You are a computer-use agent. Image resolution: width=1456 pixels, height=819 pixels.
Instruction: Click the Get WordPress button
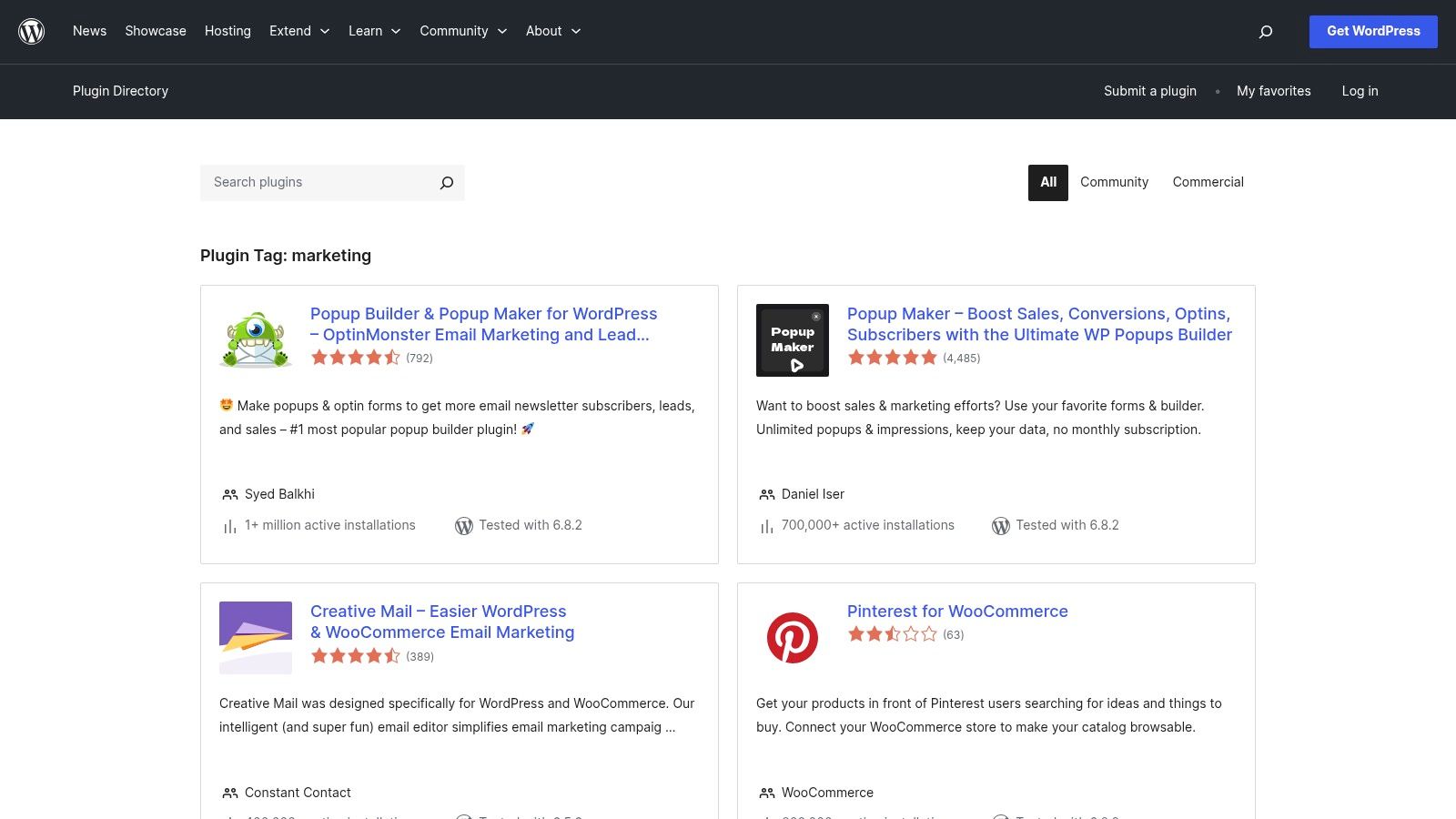point(1373,32)
